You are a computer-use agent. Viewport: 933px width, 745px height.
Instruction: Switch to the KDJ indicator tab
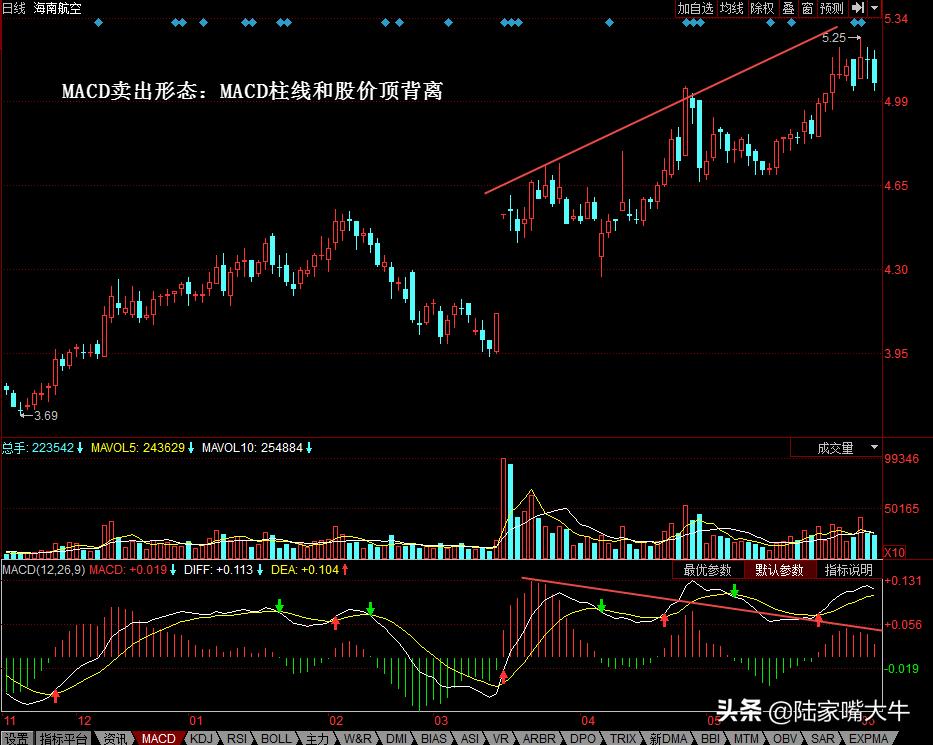(200, 738)
